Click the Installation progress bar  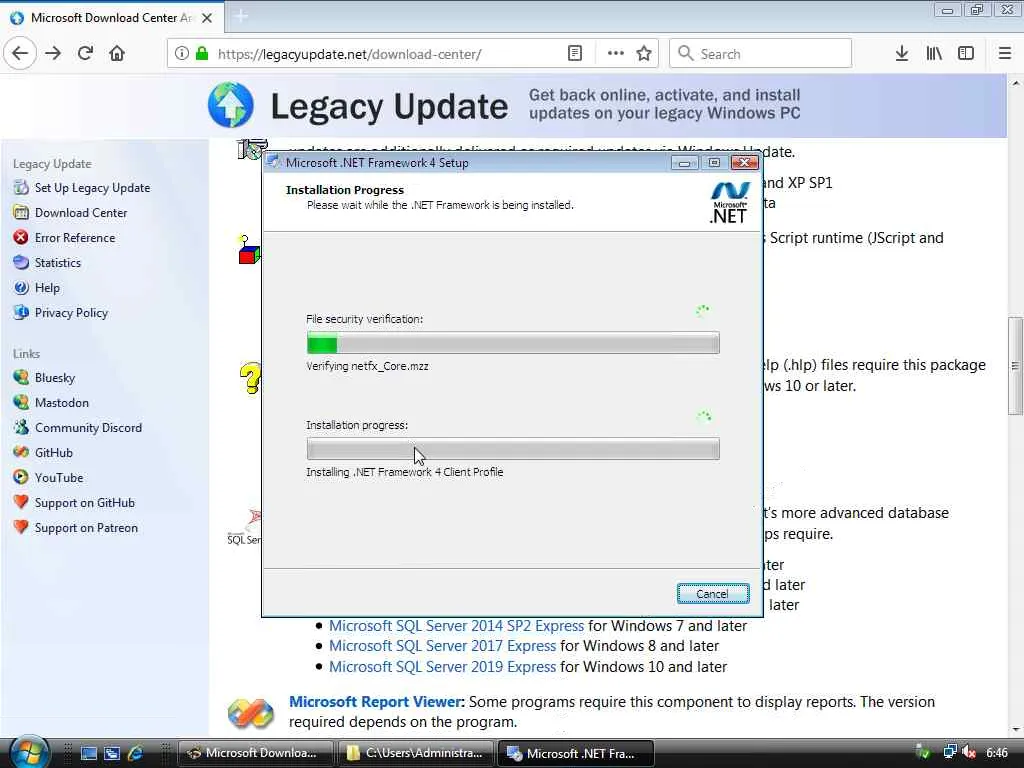tap(513, 449)
